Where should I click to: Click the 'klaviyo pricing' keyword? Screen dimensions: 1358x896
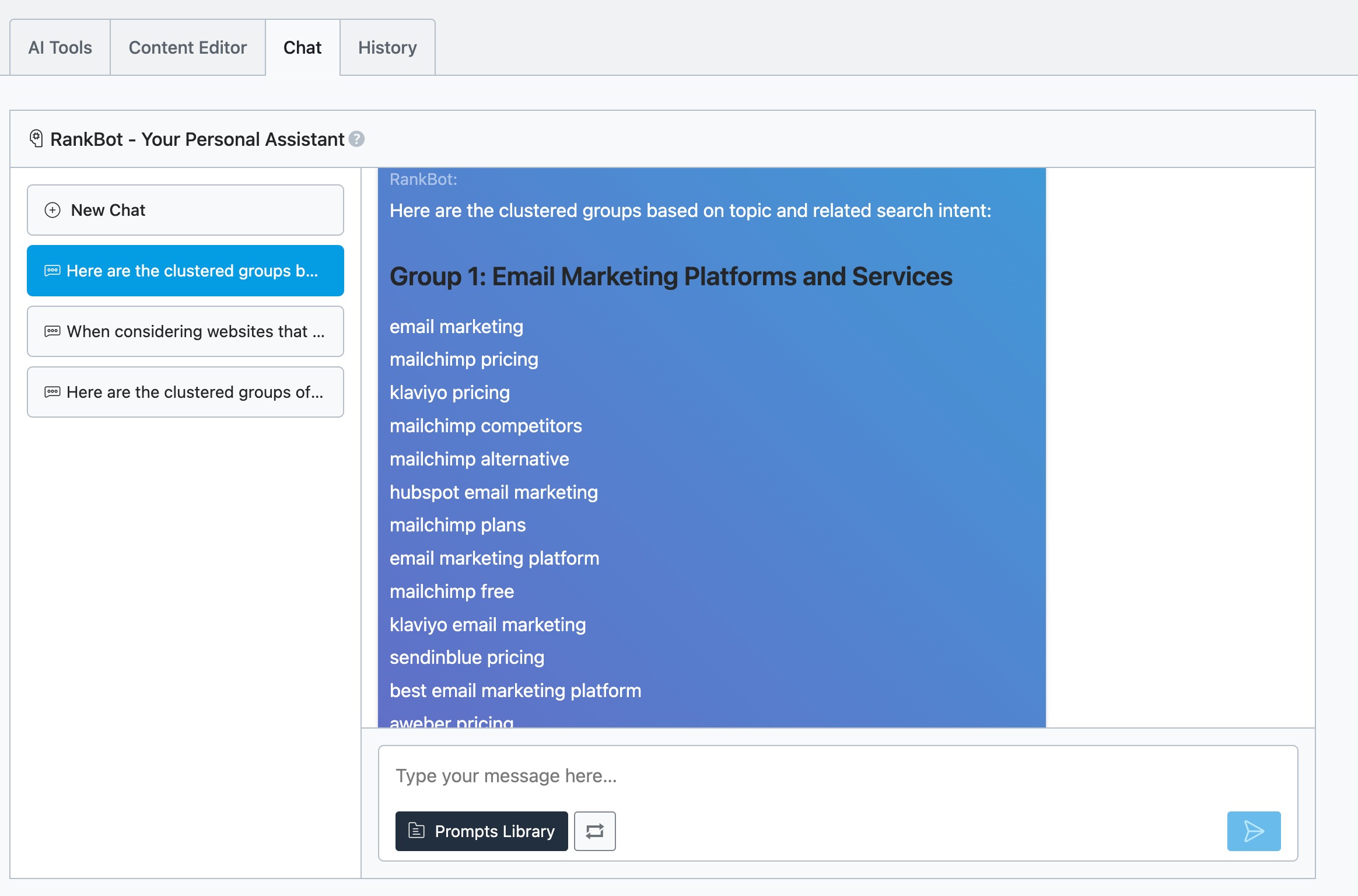click(x=450, y=393)
